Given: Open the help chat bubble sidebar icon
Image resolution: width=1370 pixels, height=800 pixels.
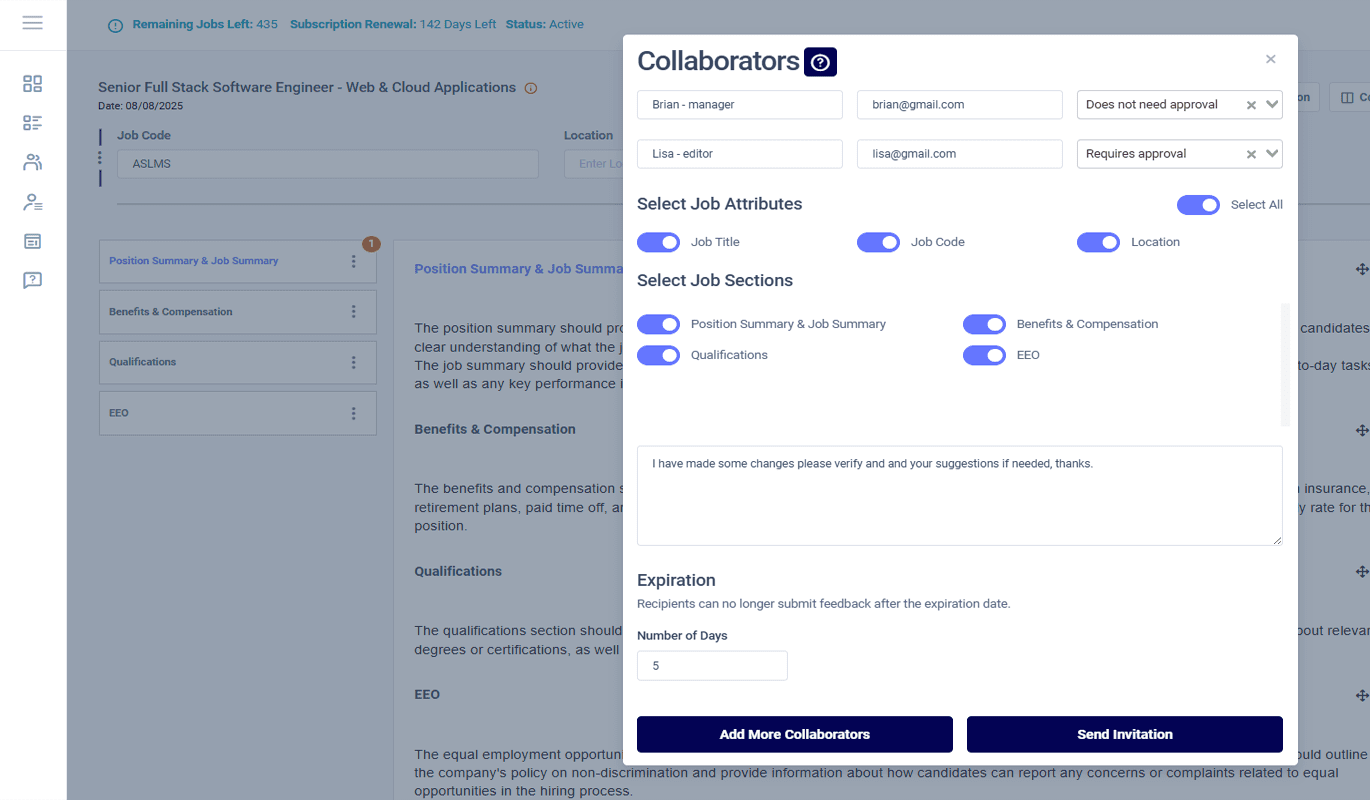Looking at the screenshot, I should [x=32, y=280].
